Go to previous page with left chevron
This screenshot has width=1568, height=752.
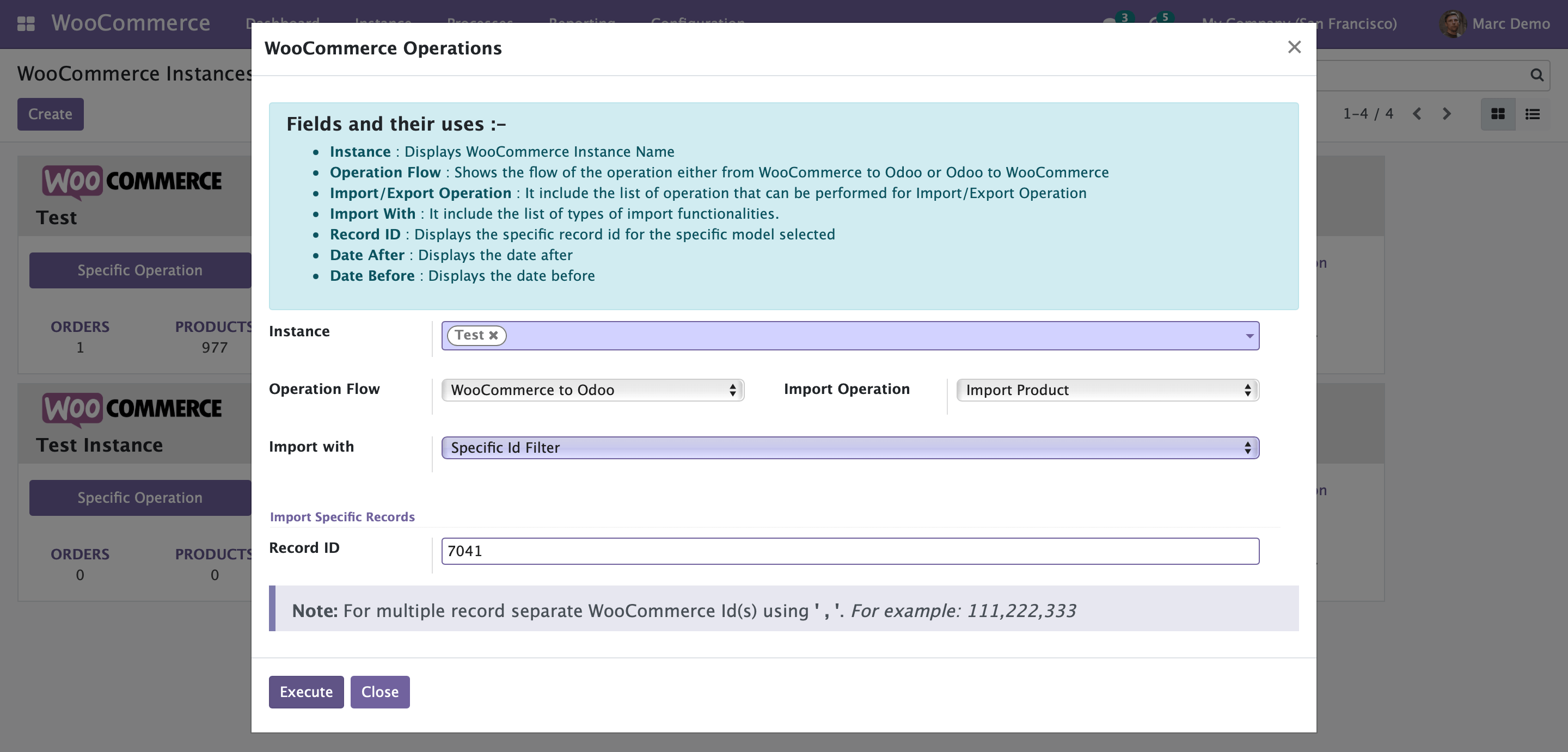pos(1418,114)
